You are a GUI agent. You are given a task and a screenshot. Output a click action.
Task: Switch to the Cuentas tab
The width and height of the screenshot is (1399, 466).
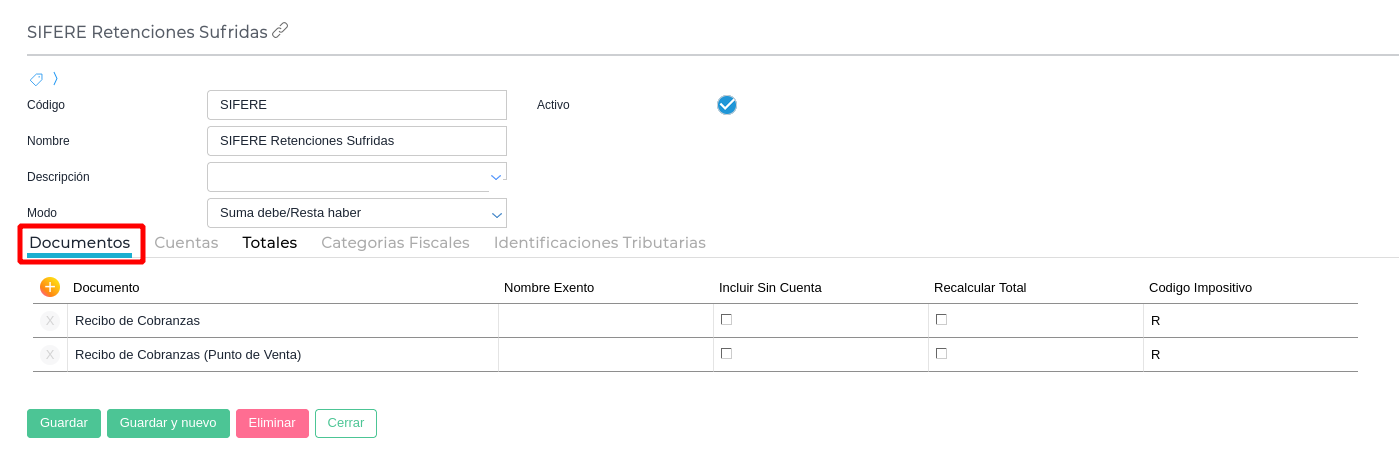point(186,243)
